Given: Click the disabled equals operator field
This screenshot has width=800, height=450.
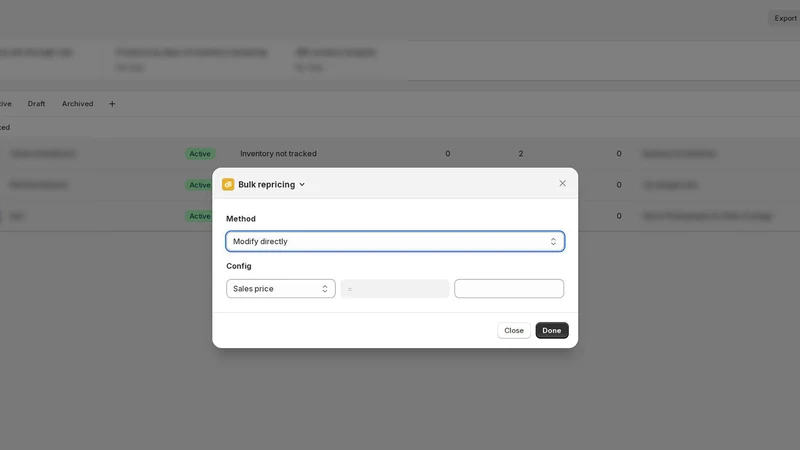Looking at the screenshot, I should click(395, 289).
